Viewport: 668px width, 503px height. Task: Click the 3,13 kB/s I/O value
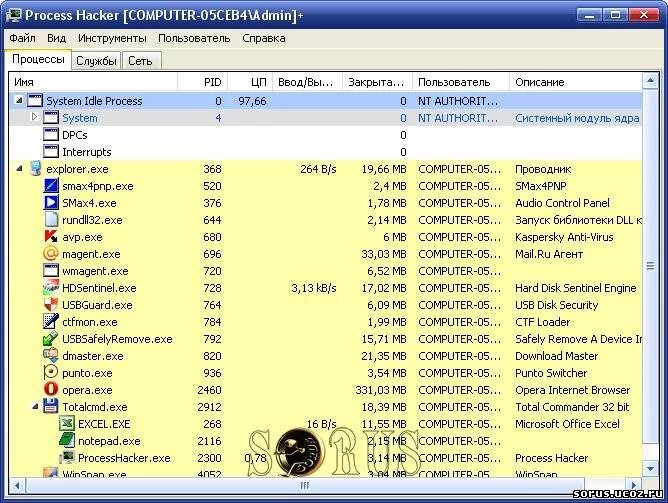pyautogui.click(x=314, y=288)
